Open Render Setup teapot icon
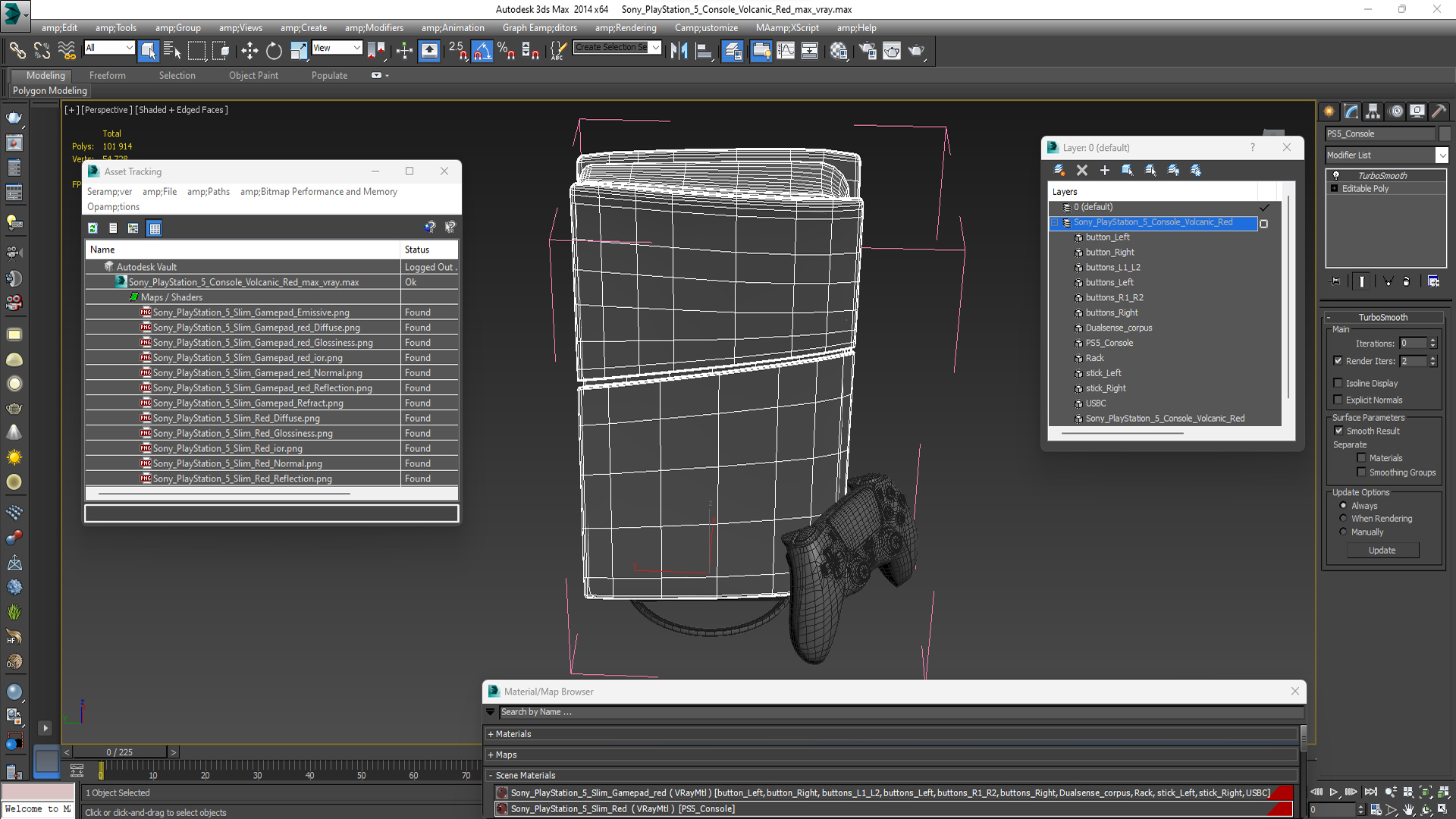1456x819 pixels. [x=868, y=51]
